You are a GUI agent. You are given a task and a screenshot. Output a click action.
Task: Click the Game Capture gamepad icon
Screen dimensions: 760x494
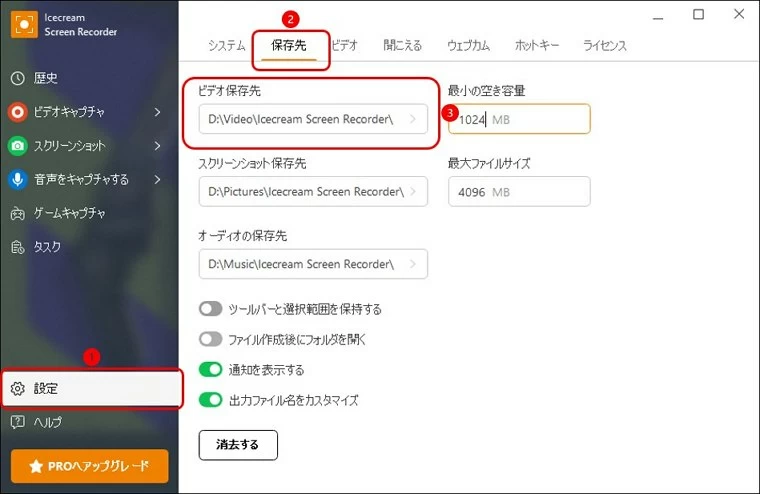pyautogui.click(x=18, y=213)
